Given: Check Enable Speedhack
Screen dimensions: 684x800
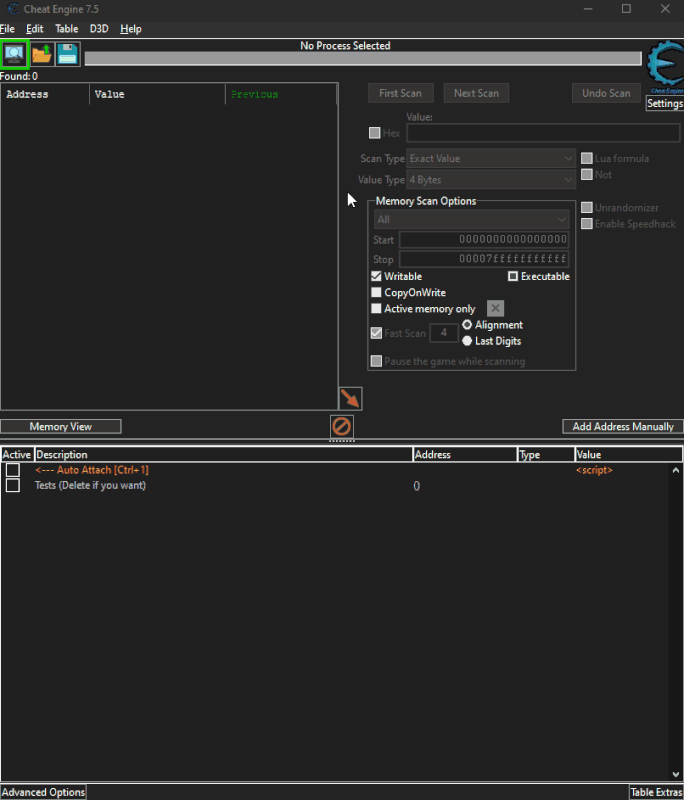Looking at the screenshot, I should 587,223.
